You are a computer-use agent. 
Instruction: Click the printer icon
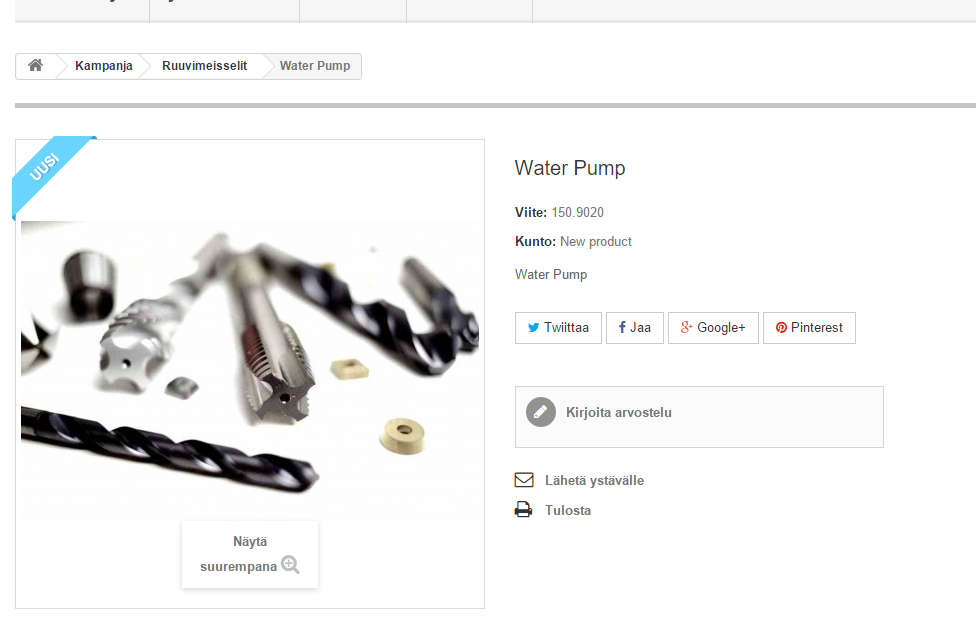(x=523, y=510)
